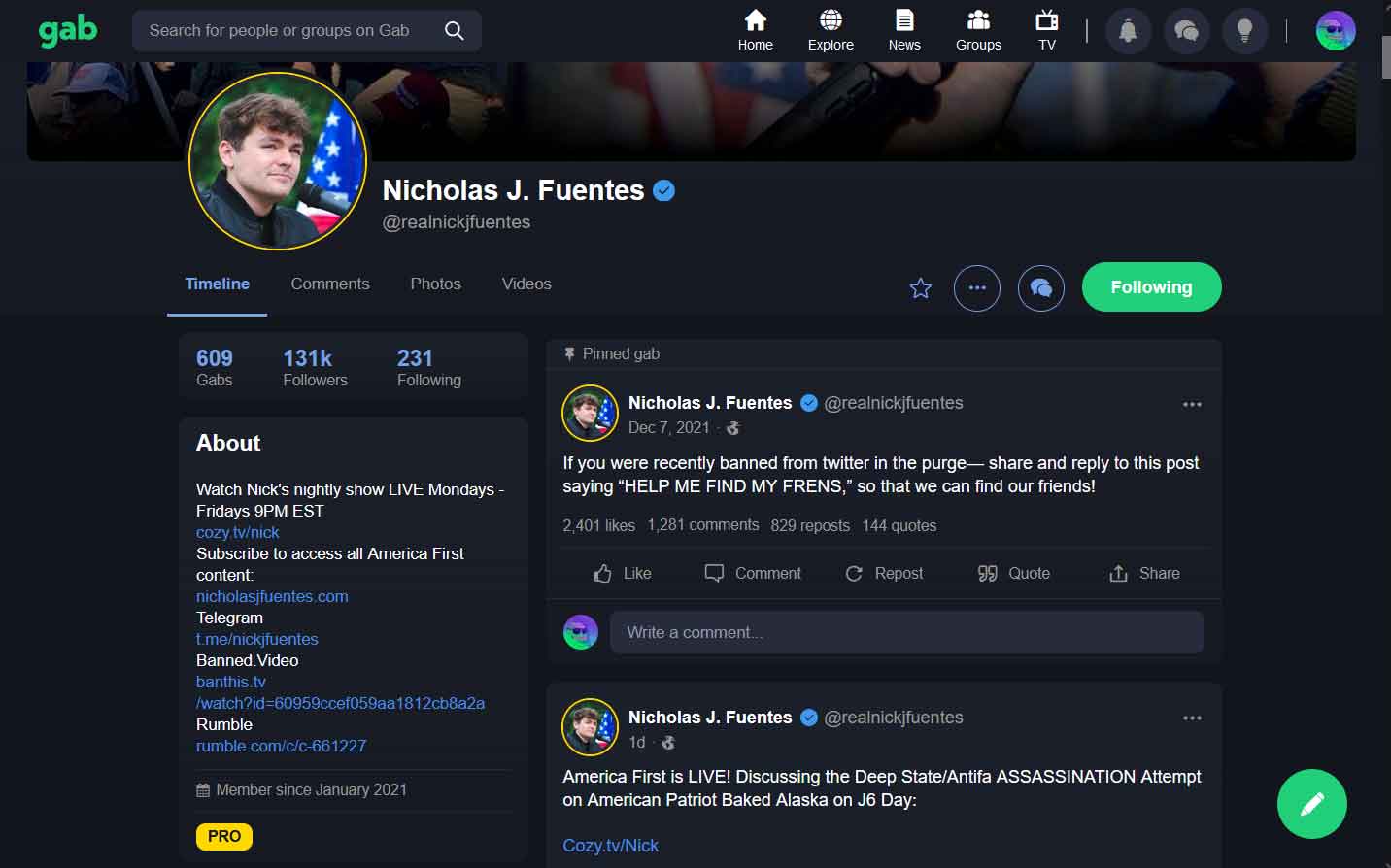This screenshot has width=1391, height=868.
Task: Open the Cozy.tv/Nick link in the post
Action: 611,846
